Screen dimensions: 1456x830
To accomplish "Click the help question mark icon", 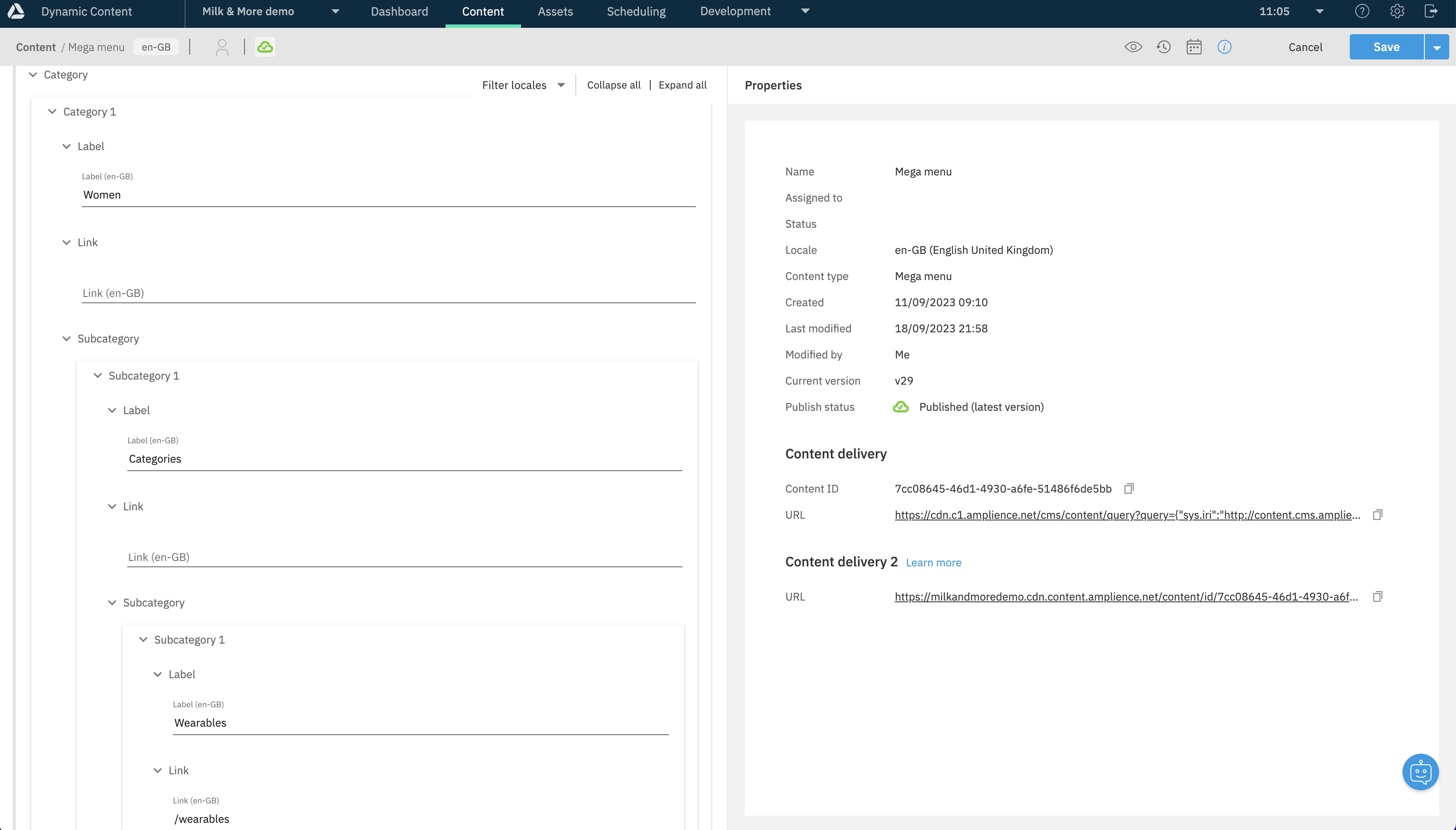I will point(1362,11).
